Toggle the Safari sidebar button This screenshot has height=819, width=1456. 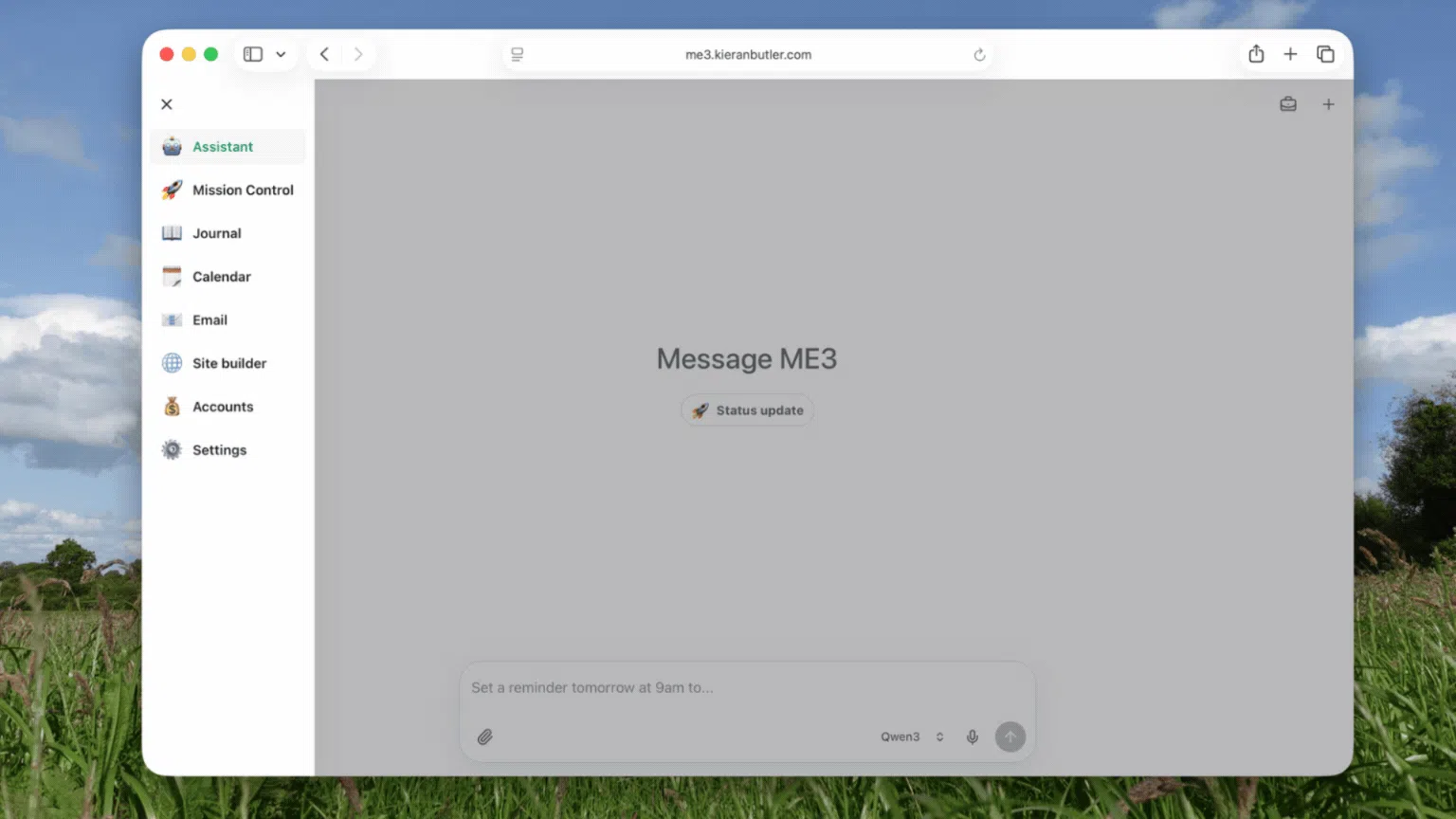click(253, 54)
